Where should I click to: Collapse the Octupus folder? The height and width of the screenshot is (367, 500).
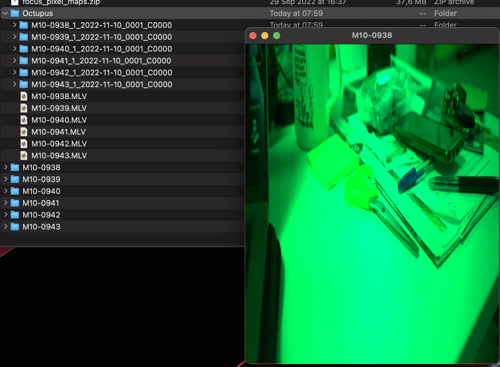(x=5, y=13)
